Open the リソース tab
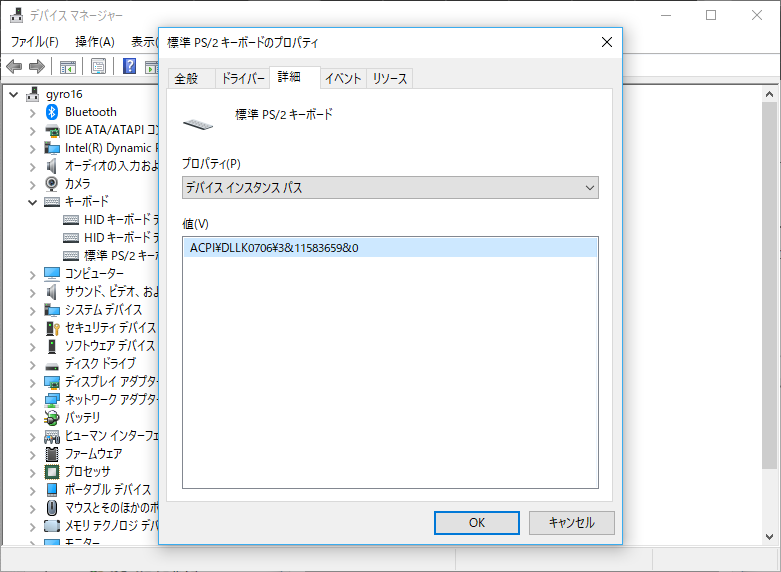 pyautogui.click(x=390, y=79)
